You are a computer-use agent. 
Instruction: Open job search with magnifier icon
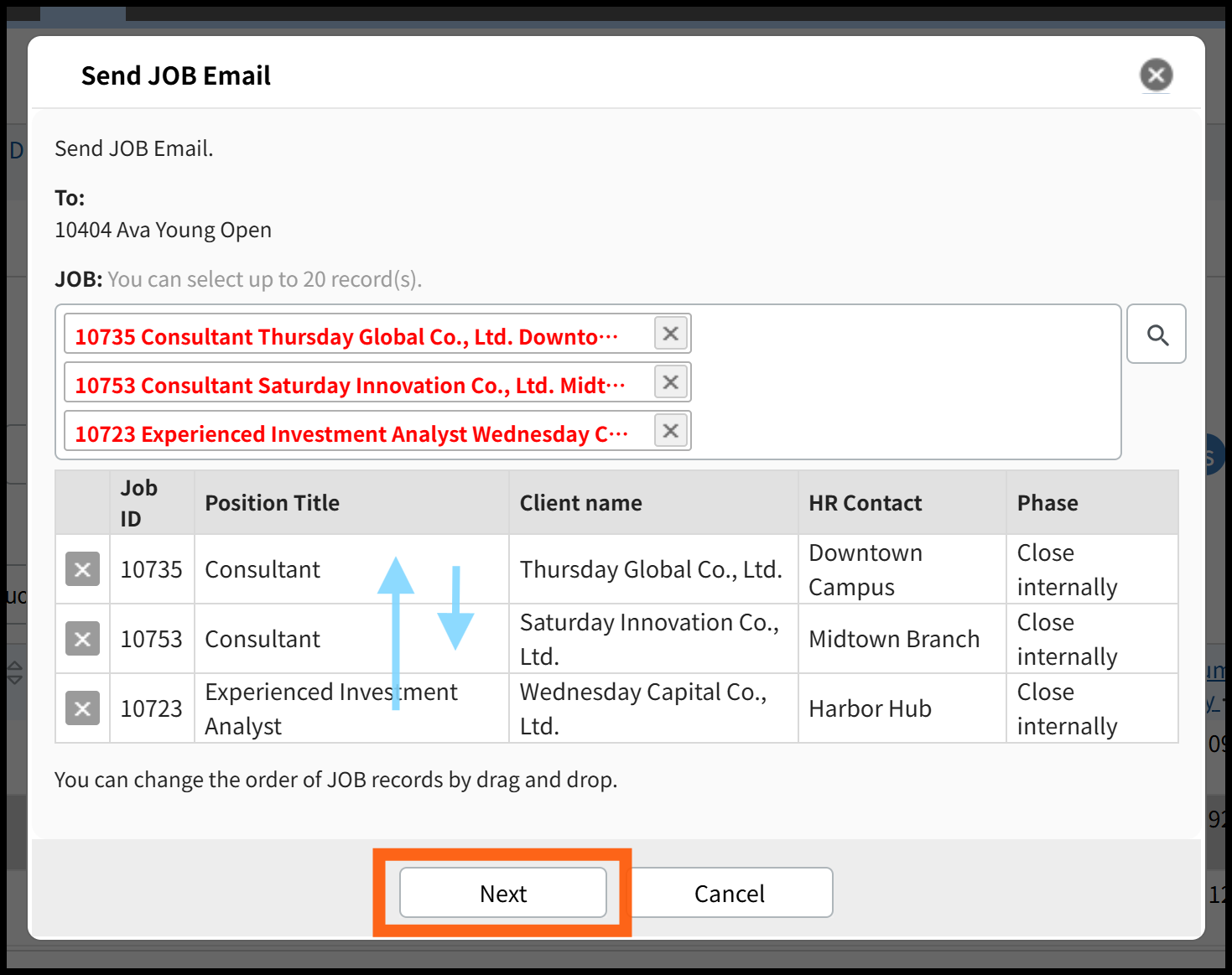[x=1156, y=335]
